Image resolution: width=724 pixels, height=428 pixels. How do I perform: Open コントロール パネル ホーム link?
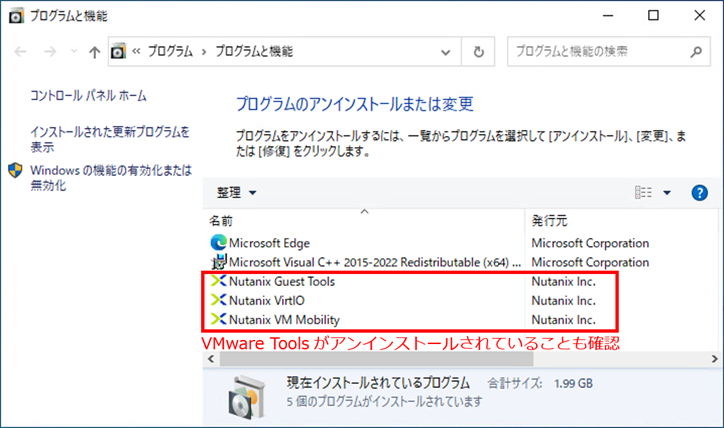88,96
